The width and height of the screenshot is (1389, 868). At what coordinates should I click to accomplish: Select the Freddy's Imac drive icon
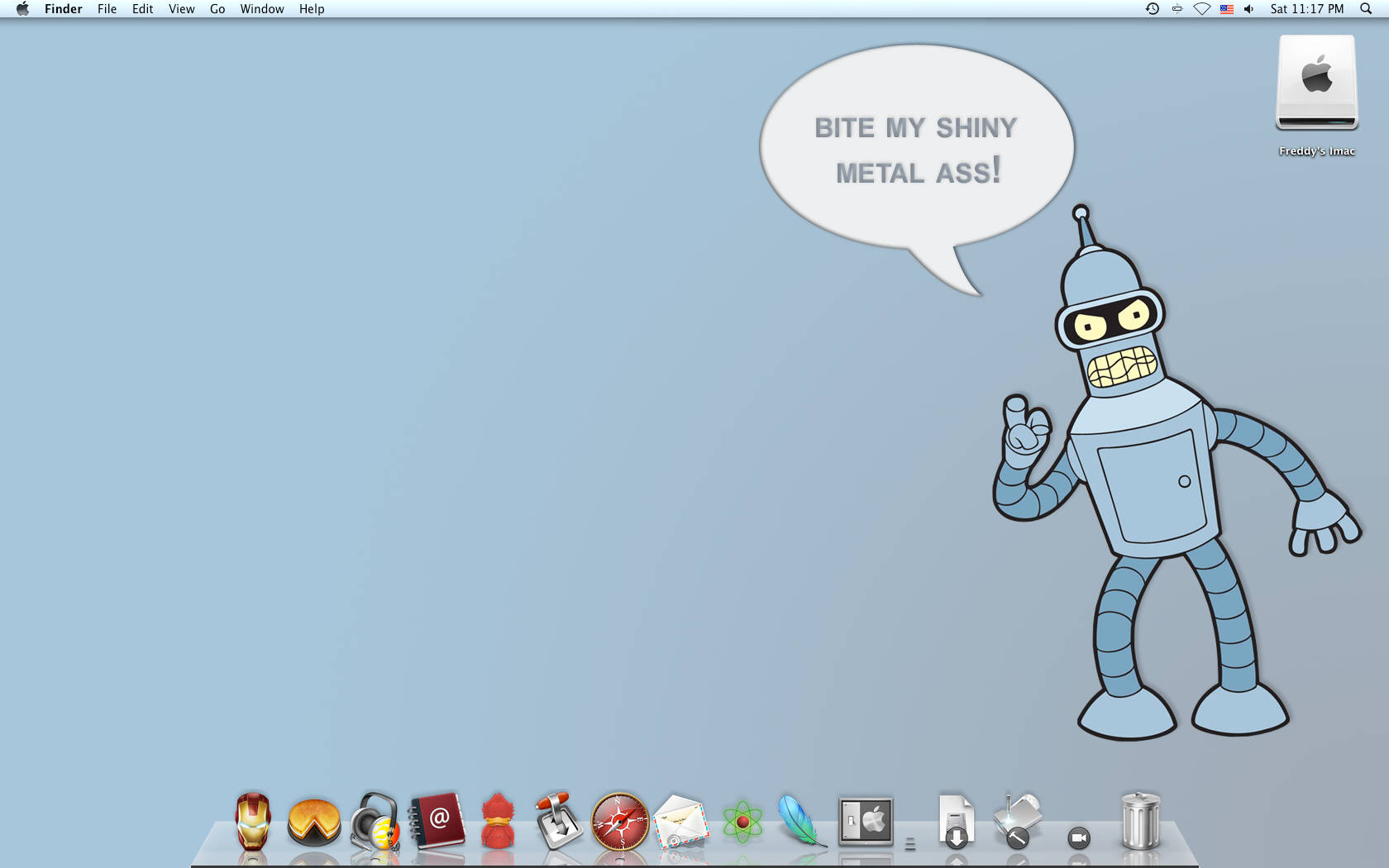(1317, 83)
